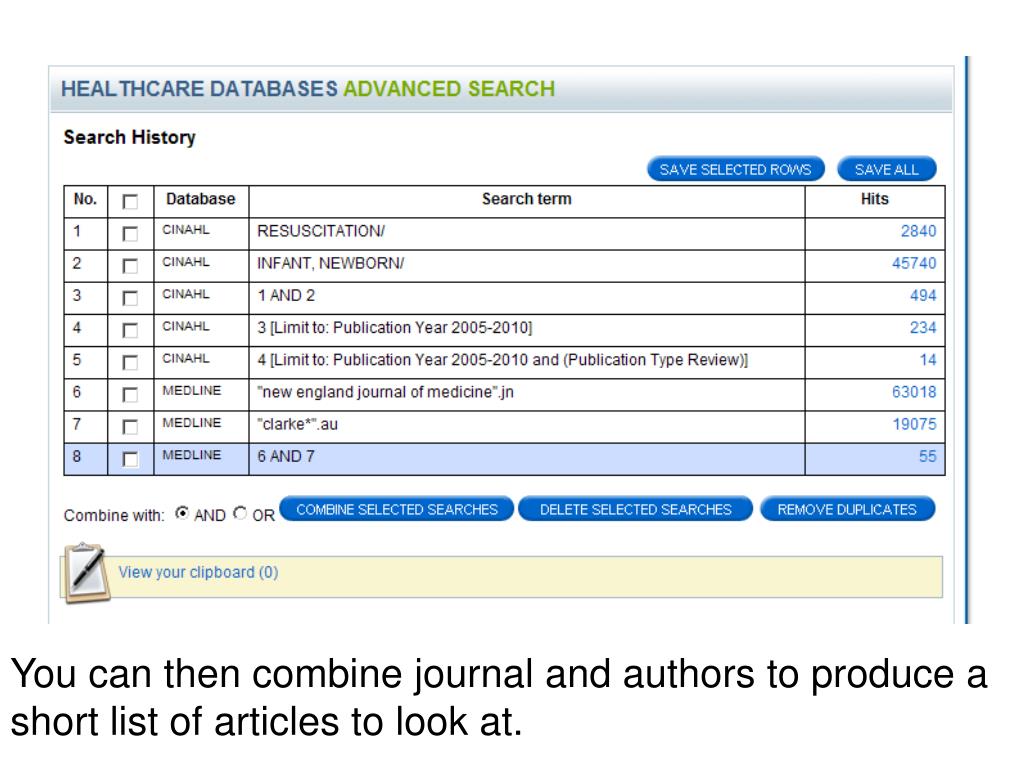Tick checkbox for row 8 '6 AND 7'
The height and width of the screenshot is (768, 1024).
pos(130,459)
